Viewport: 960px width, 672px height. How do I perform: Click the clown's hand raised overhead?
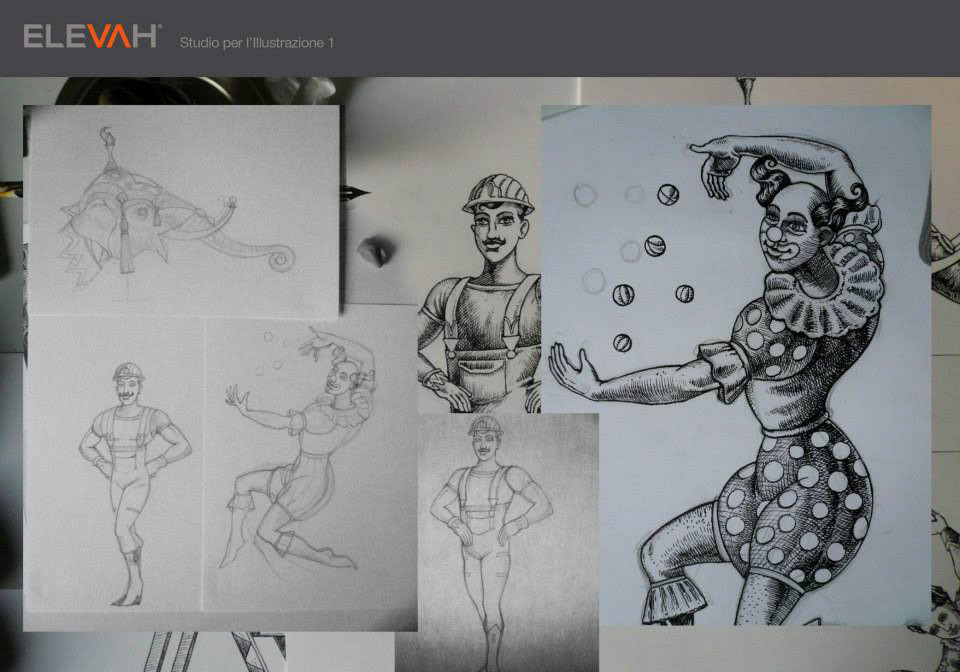point(717,166)
